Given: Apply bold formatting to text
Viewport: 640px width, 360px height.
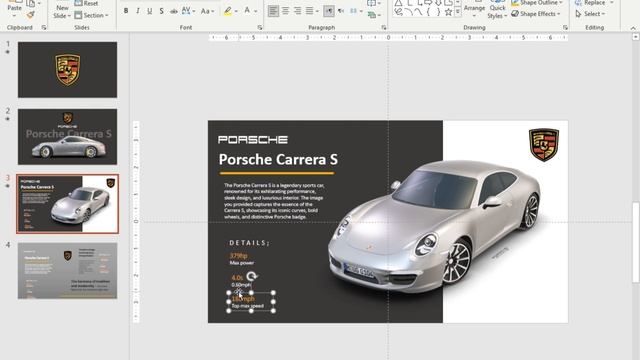Looking at the screenshot, I should [126, 11].
